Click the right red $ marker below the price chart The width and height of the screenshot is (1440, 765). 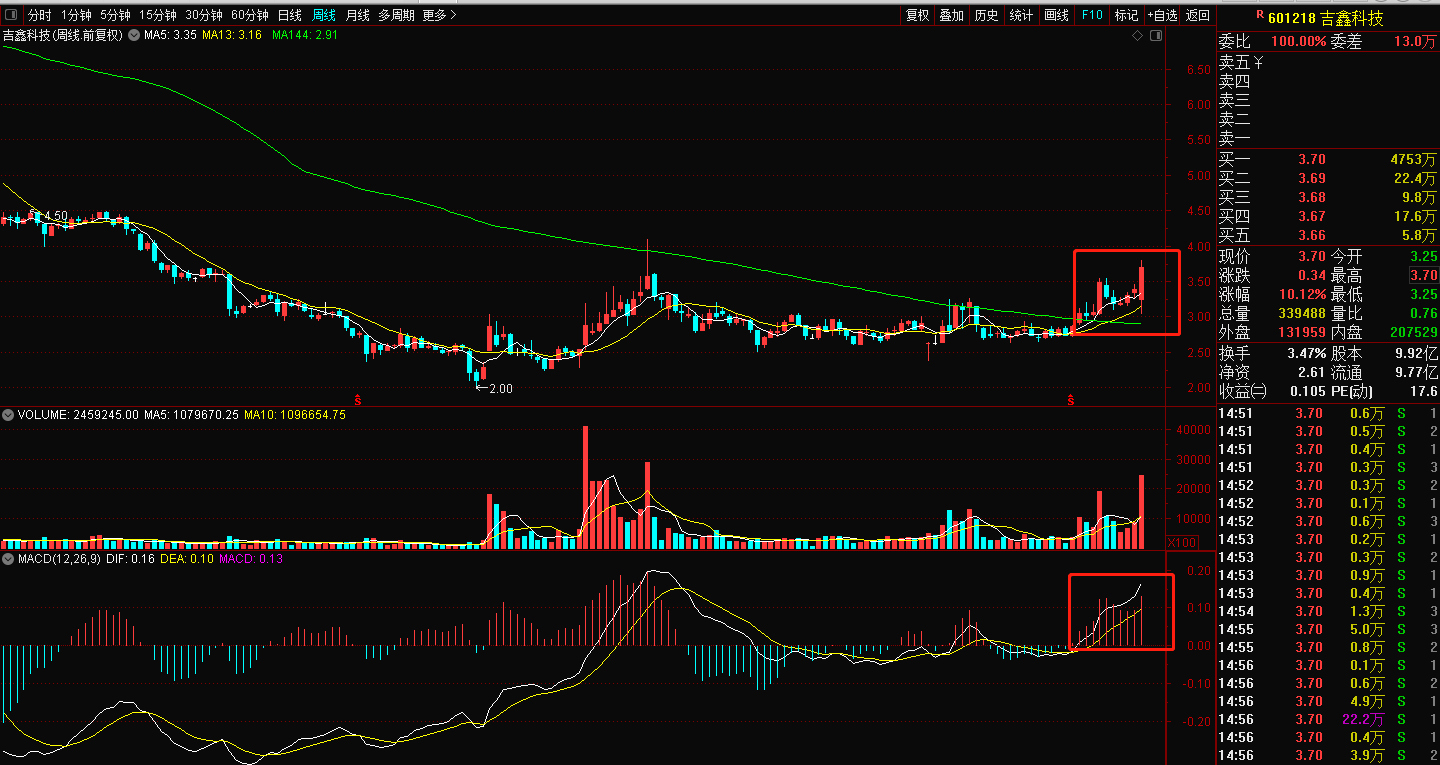click(1071, 400)
